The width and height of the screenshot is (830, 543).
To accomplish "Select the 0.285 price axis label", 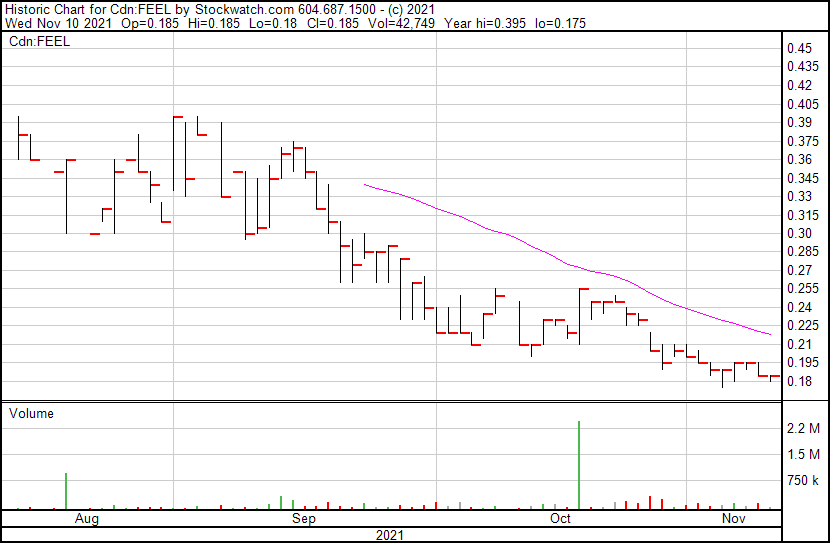I will click(x=803, y=251).
